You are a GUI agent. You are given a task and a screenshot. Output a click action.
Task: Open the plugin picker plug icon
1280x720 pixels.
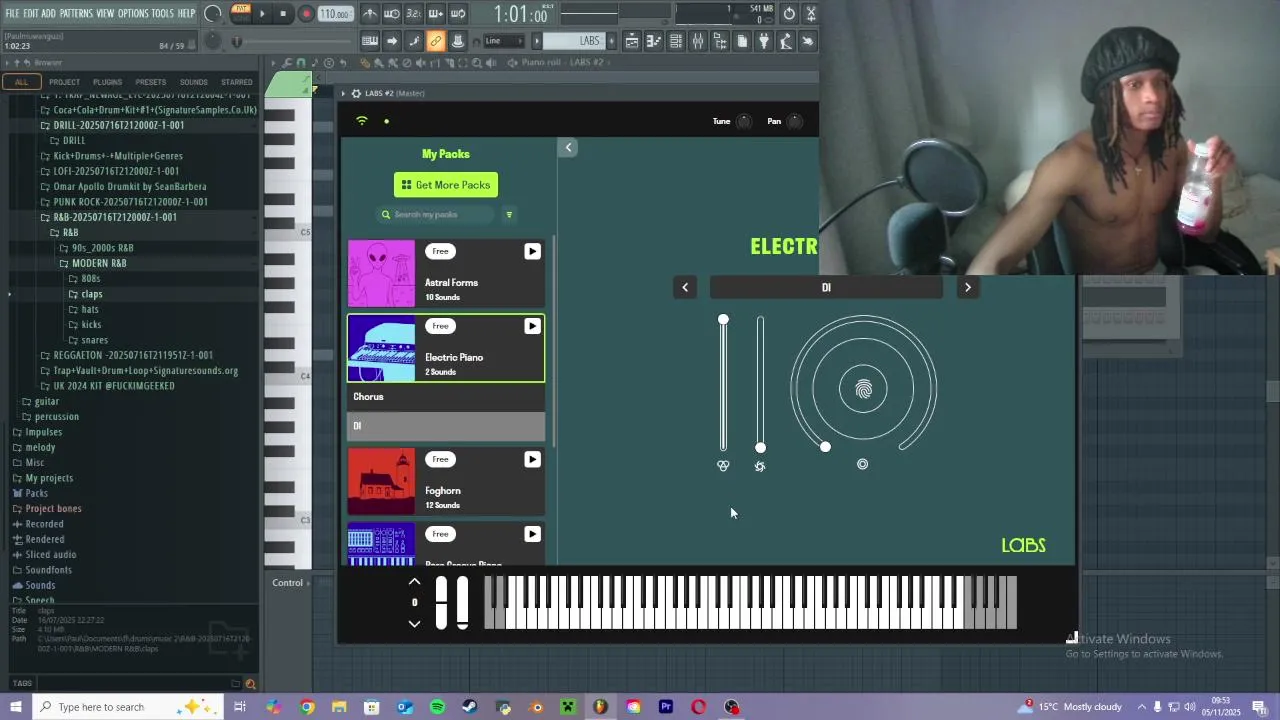coord(764,41)
